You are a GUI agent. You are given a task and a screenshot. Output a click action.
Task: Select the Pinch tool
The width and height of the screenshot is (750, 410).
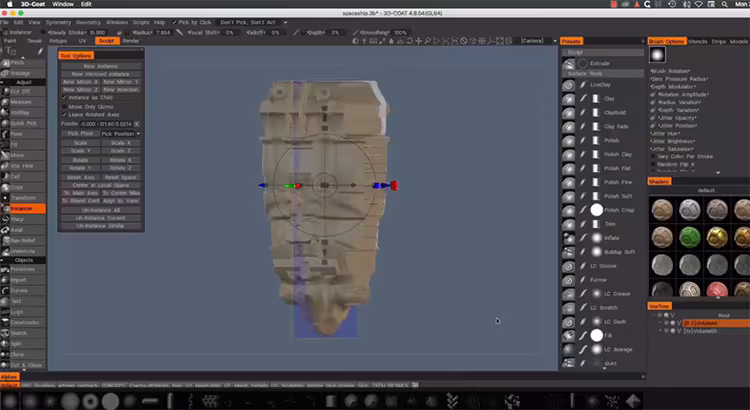click(x=23, y=63)
